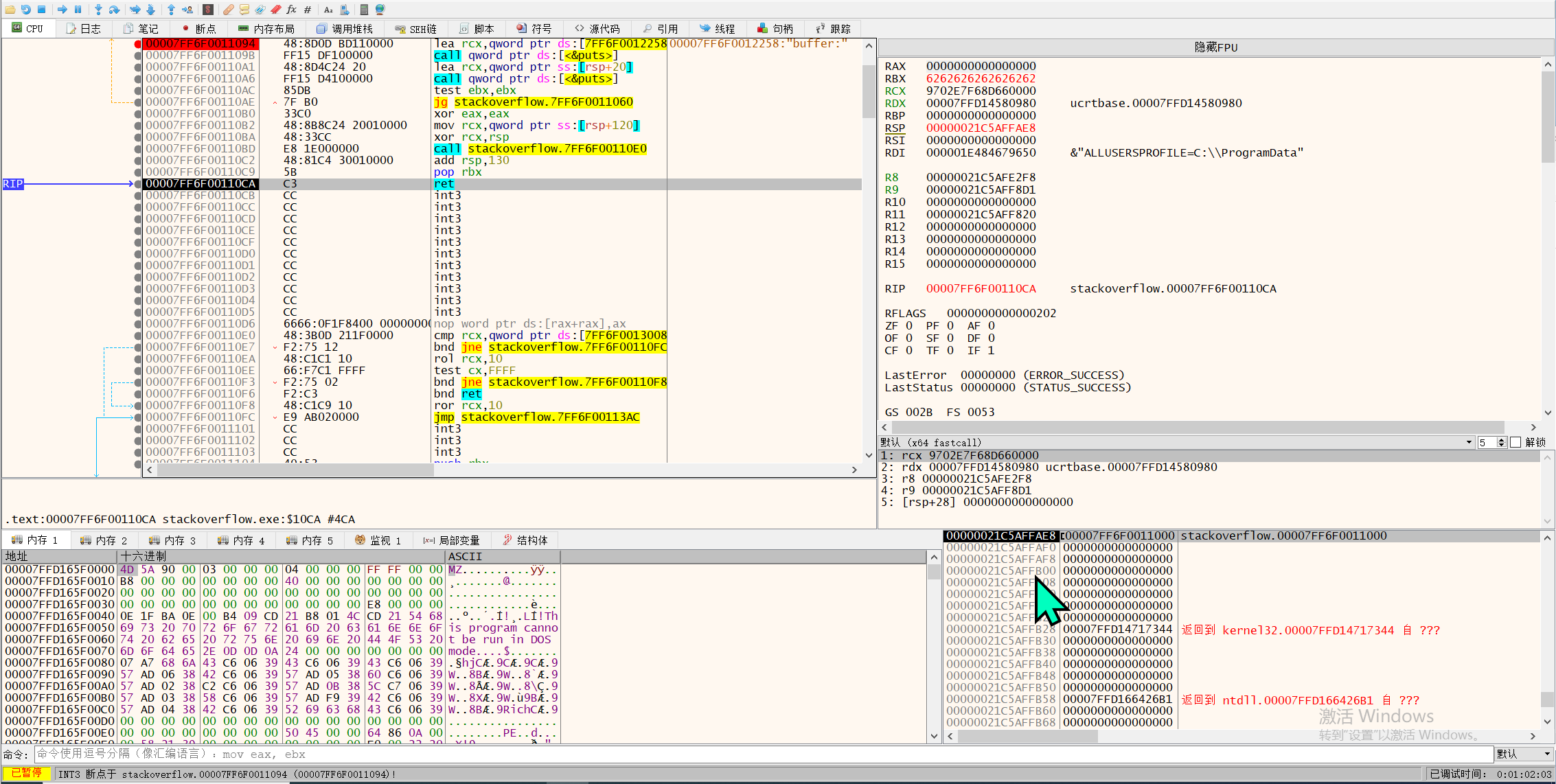The height and width of the screenshot is (784, 1556).
Task: Select dump tab 内存 2
Action: (104, 540)
